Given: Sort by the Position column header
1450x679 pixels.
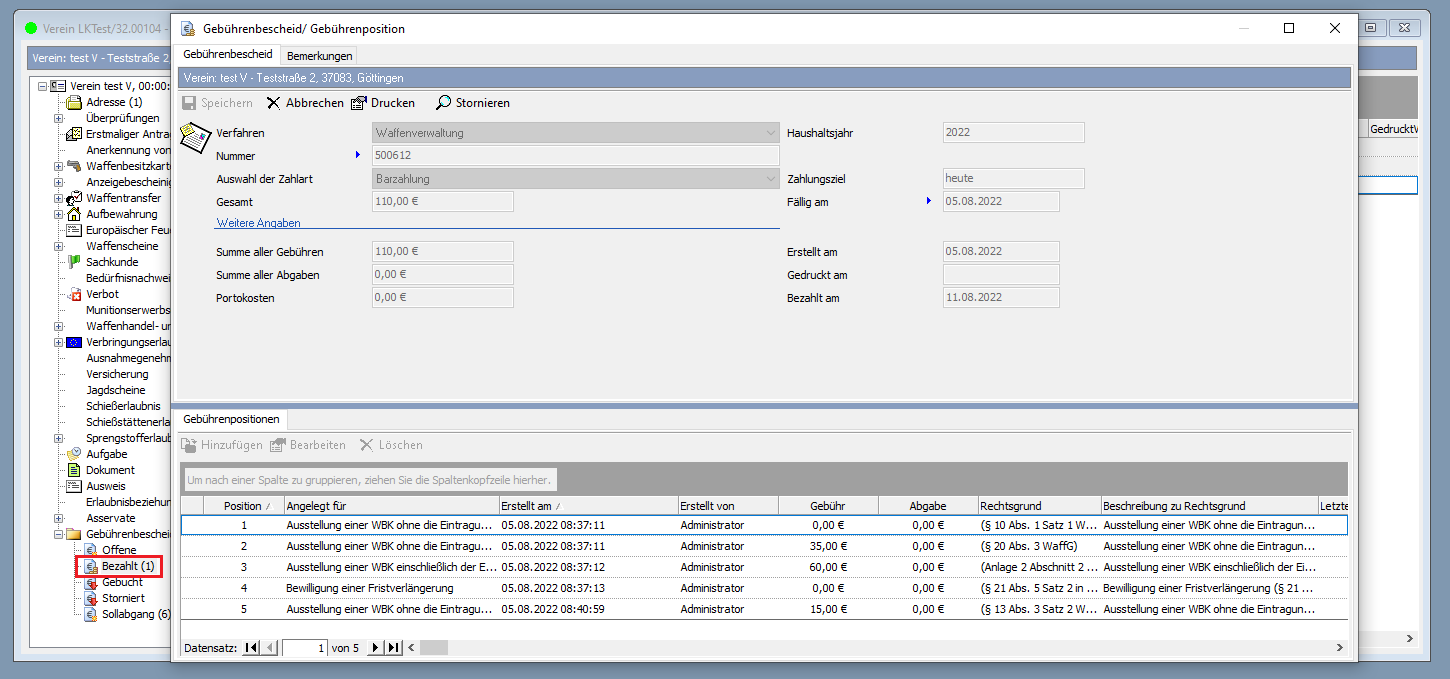Looking at the screenshot, I should point(242,506).
